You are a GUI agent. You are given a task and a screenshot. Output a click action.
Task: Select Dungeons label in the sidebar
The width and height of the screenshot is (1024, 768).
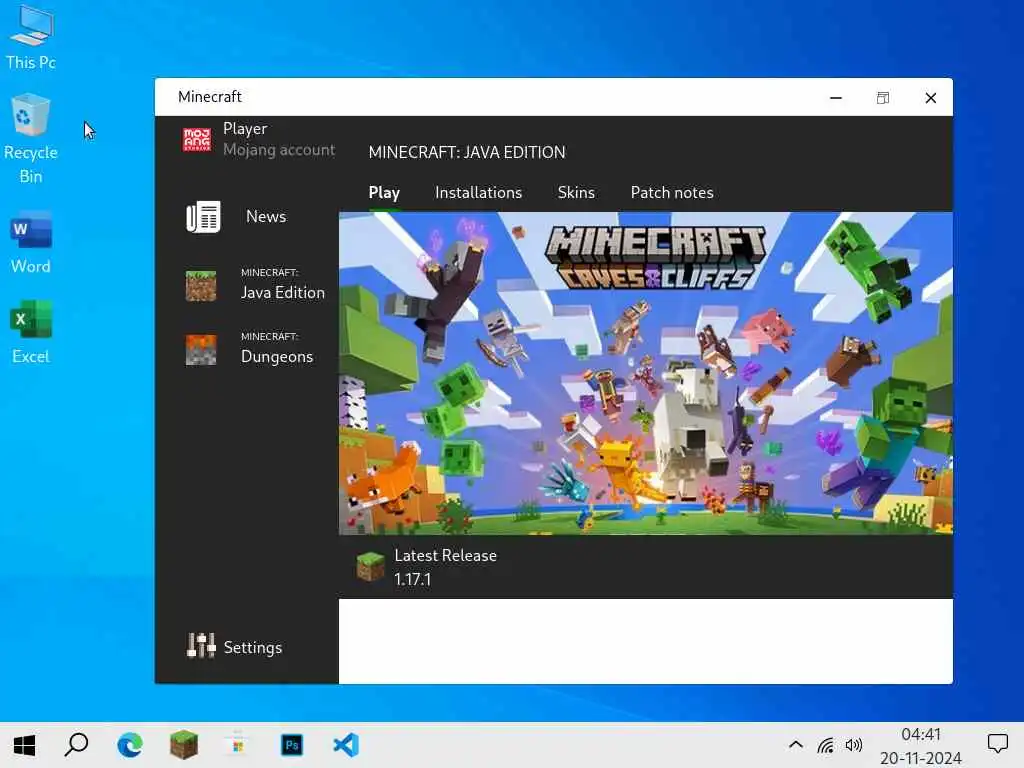pyautogui.click(x=277, y=357)
